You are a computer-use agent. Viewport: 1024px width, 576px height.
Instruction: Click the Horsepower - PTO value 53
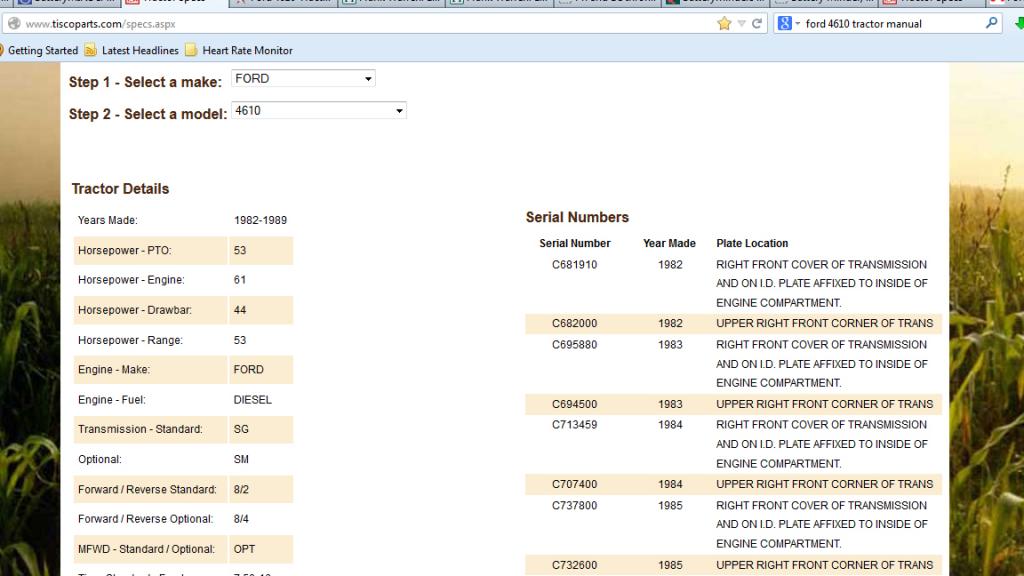point(240,250)
